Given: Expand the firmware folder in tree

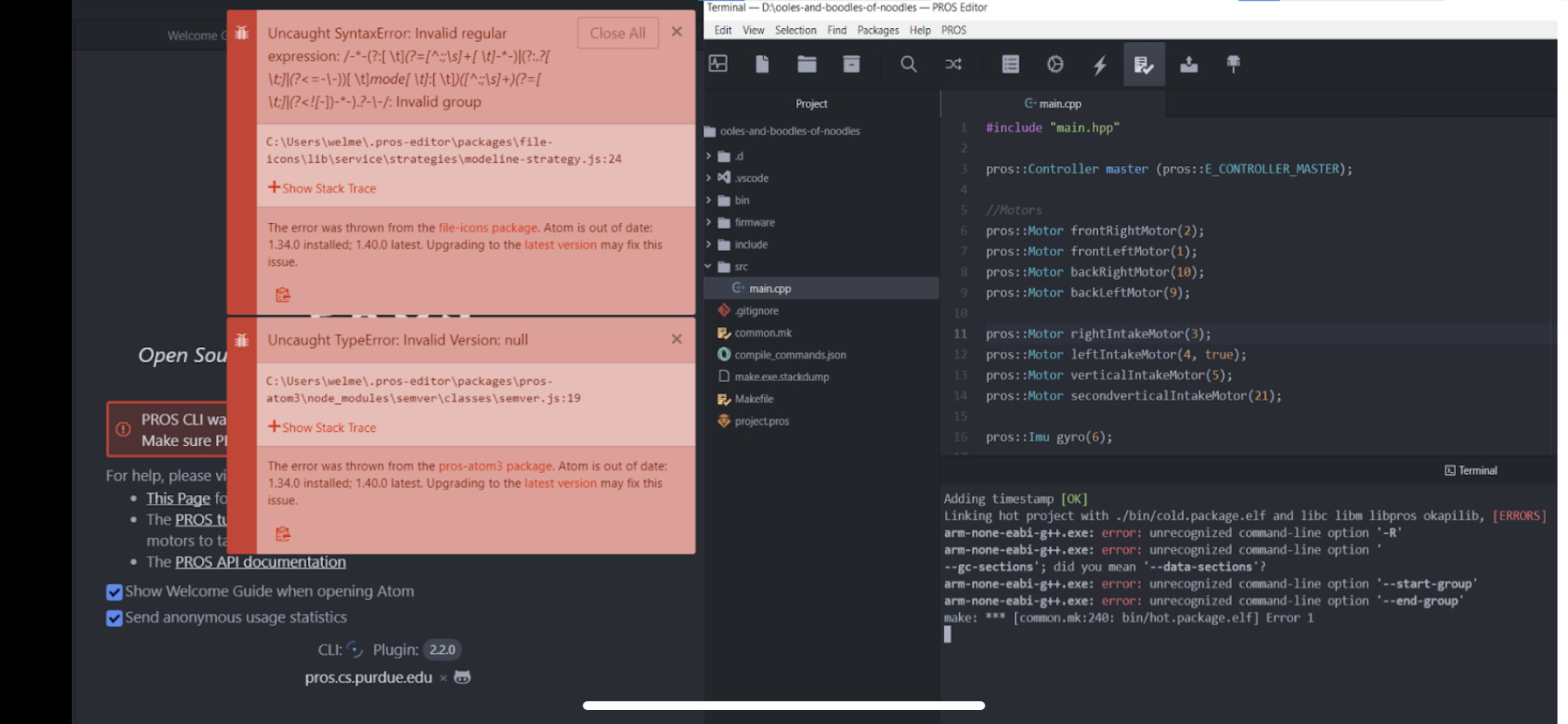Looking at the screenshot, I should (x=708, y=222).
